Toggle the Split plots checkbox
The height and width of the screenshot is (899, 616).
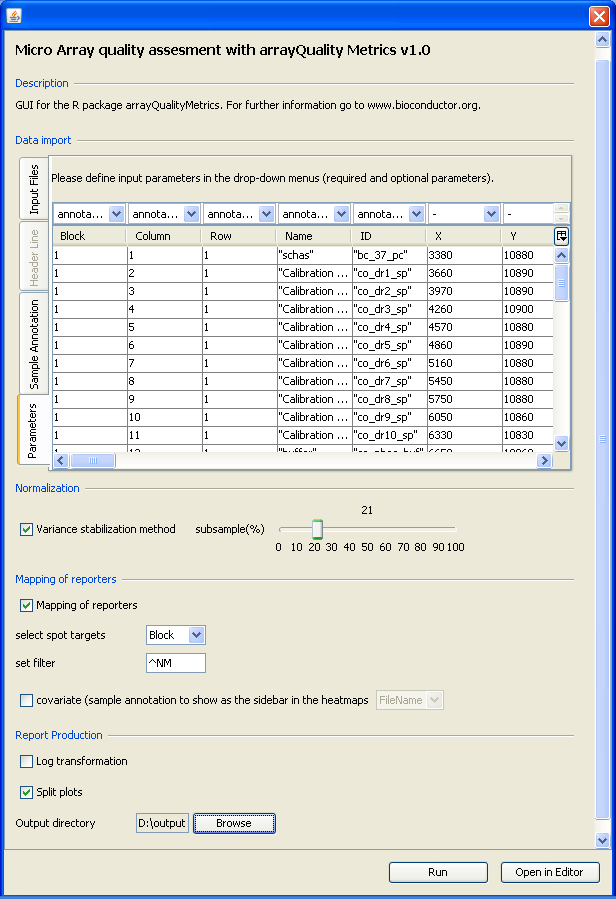[x=26, y=792]
